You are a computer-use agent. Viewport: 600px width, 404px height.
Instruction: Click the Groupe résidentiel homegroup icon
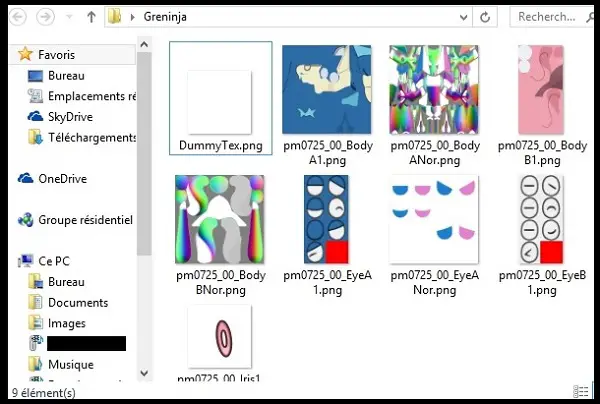(26, 220)
